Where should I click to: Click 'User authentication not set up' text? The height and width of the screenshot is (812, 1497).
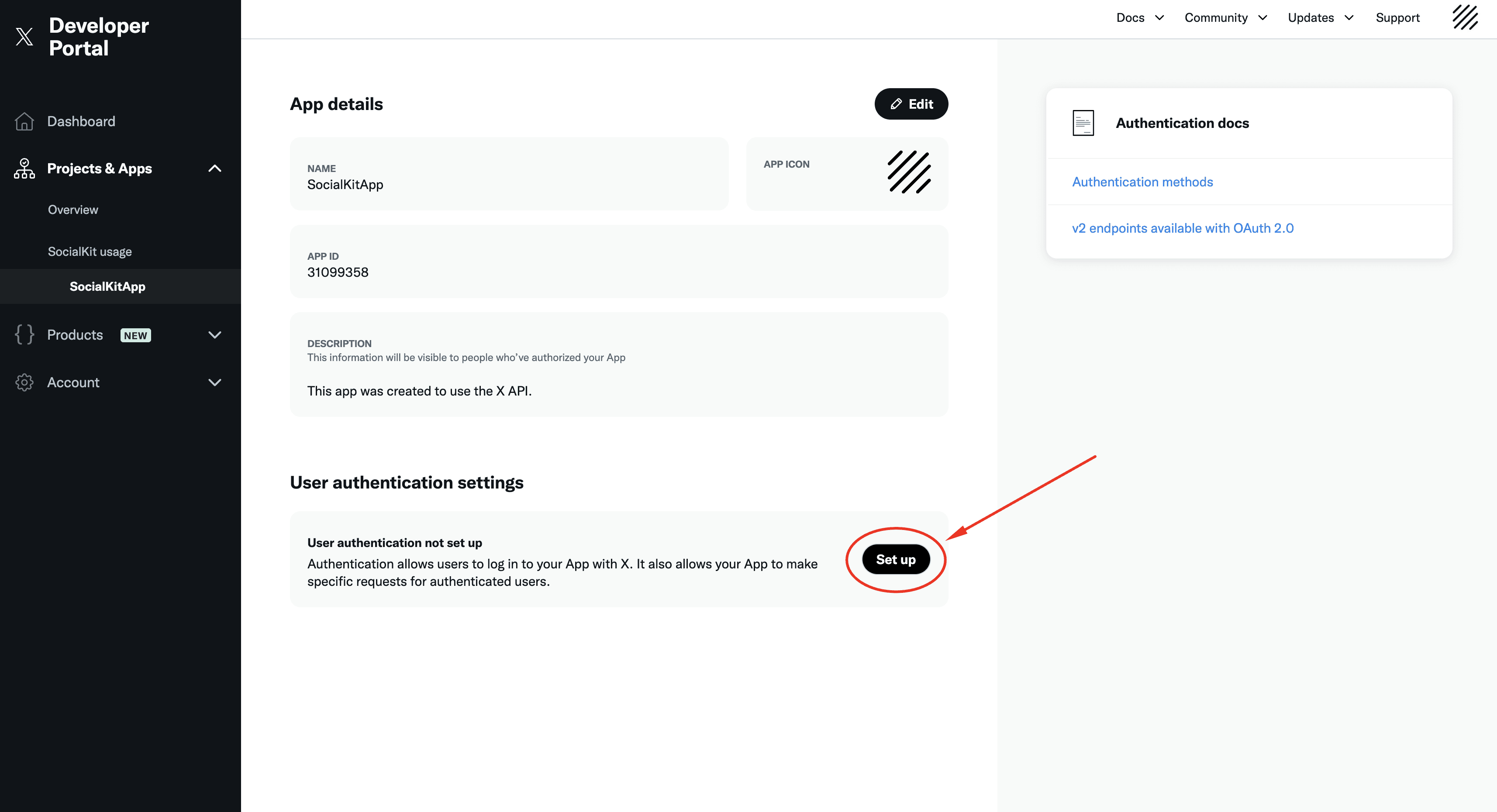coord(395,543)
